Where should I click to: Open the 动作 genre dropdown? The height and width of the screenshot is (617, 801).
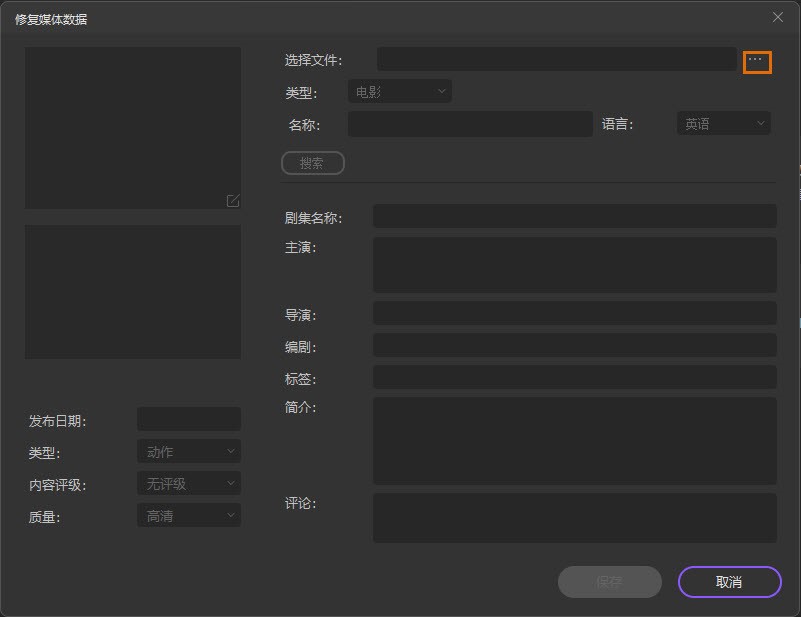pyautogui.click(x=188, y=452)
